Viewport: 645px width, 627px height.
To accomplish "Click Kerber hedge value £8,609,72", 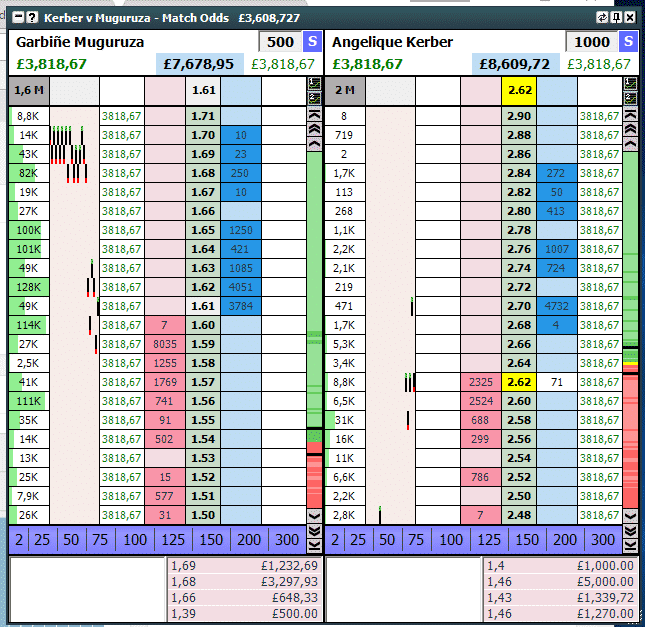I will pyautogui.click(x=515, y=64).
